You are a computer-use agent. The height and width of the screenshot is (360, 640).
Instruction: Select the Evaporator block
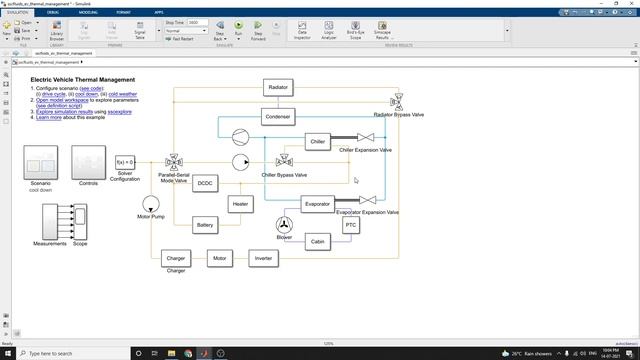click(x=318, y=204)
